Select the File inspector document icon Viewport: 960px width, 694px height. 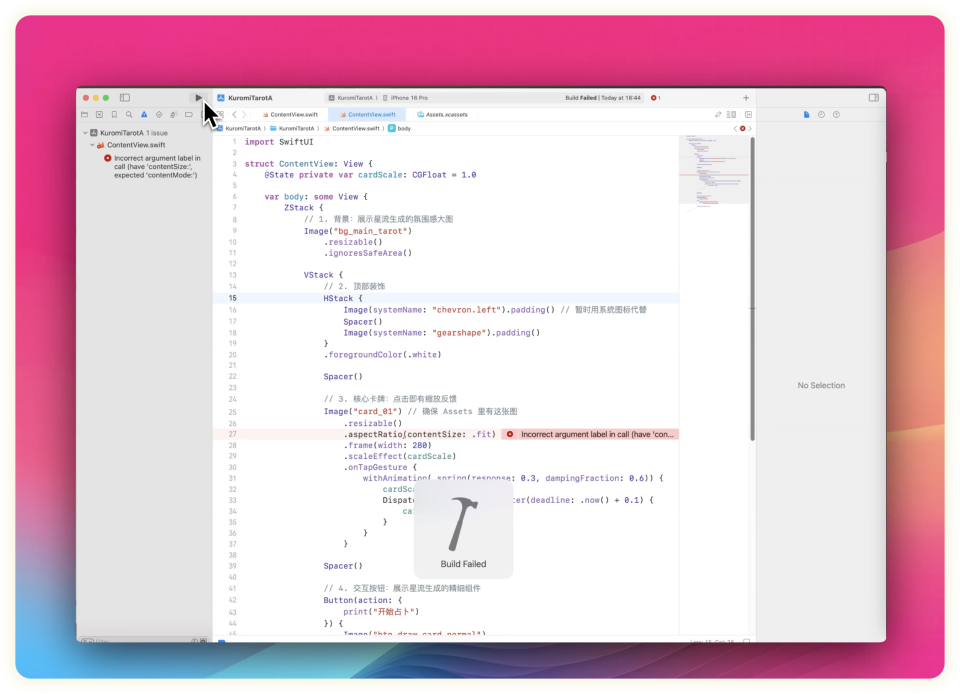click(x=807, y=115)
